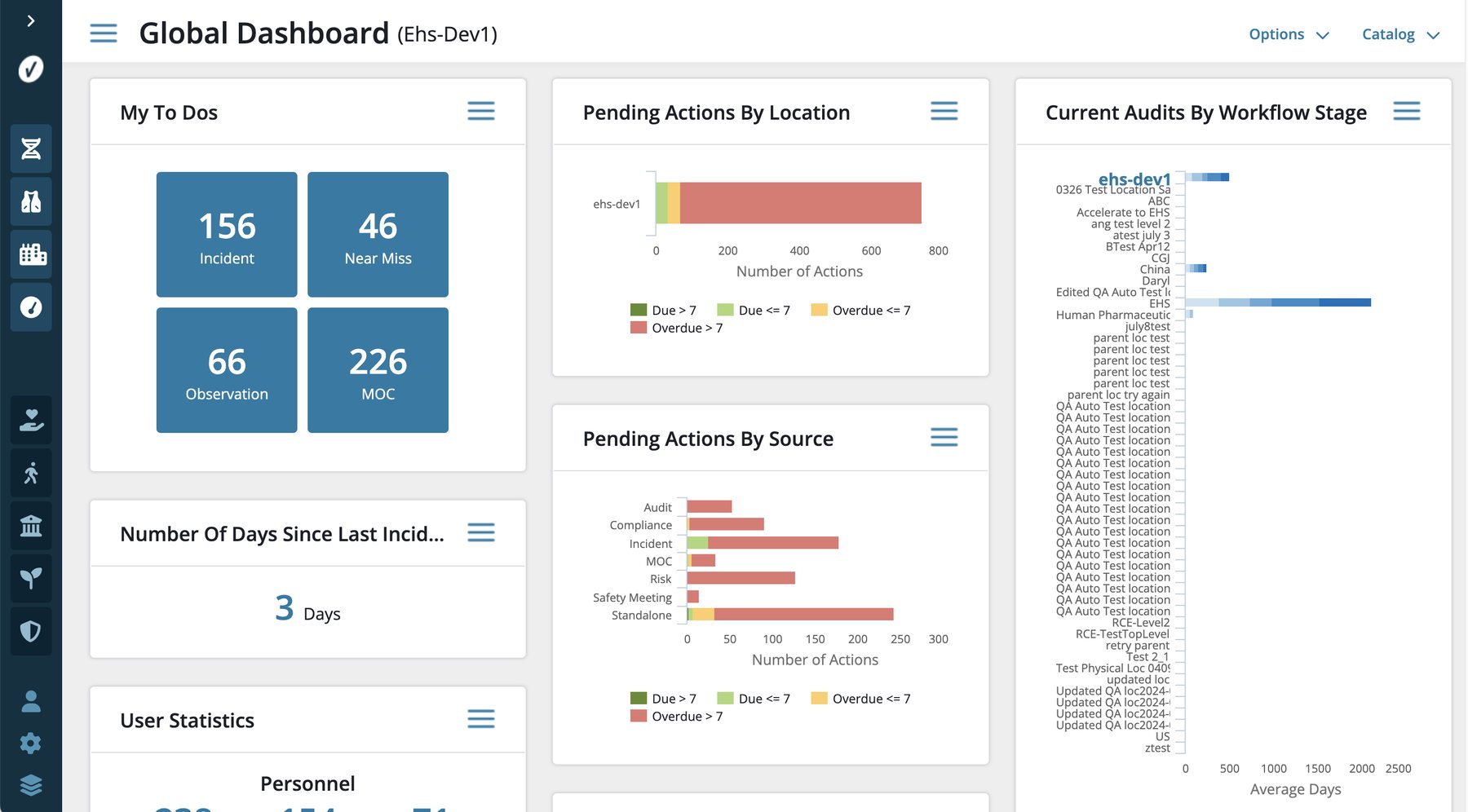Click the Risk bar in Source chart

click(741, 578)
